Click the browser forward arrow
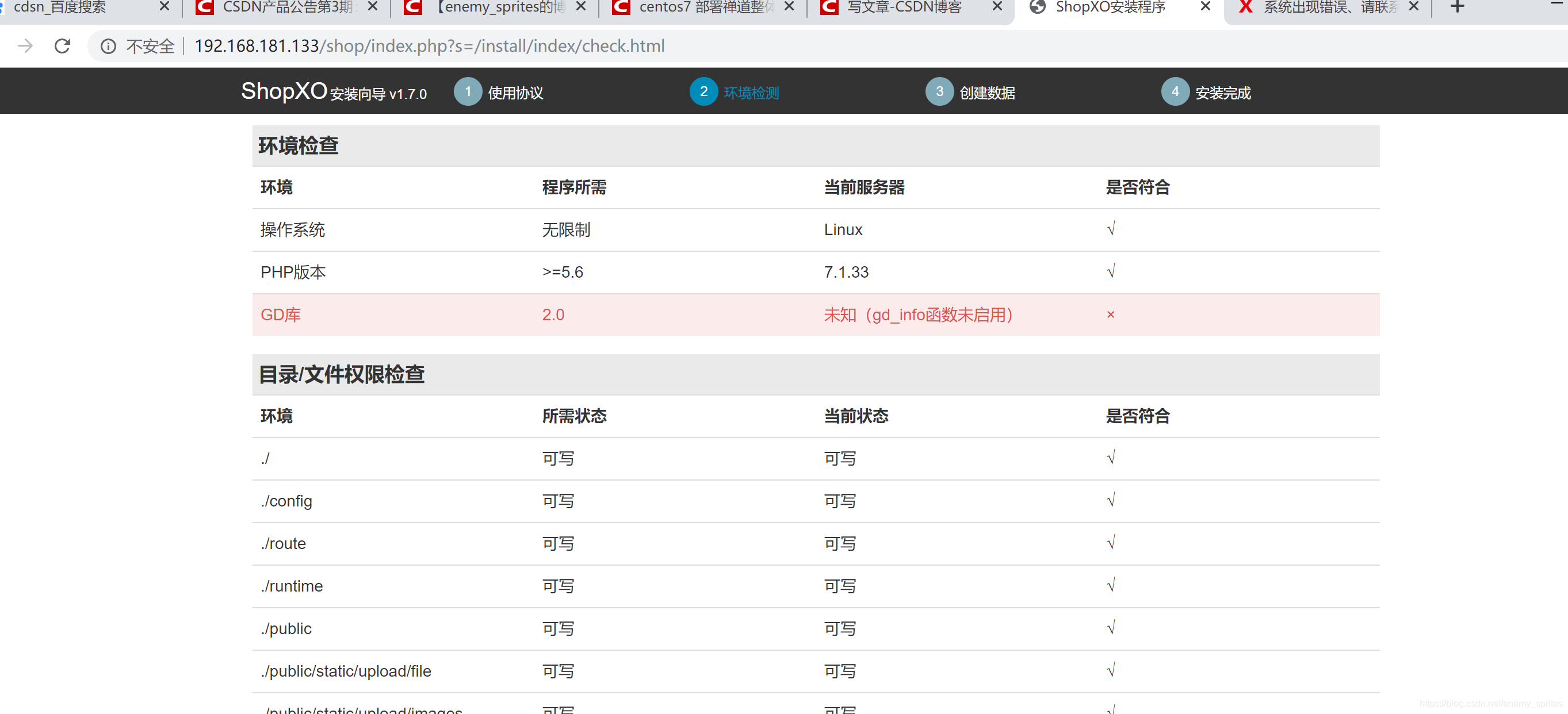 pos(25,46)
